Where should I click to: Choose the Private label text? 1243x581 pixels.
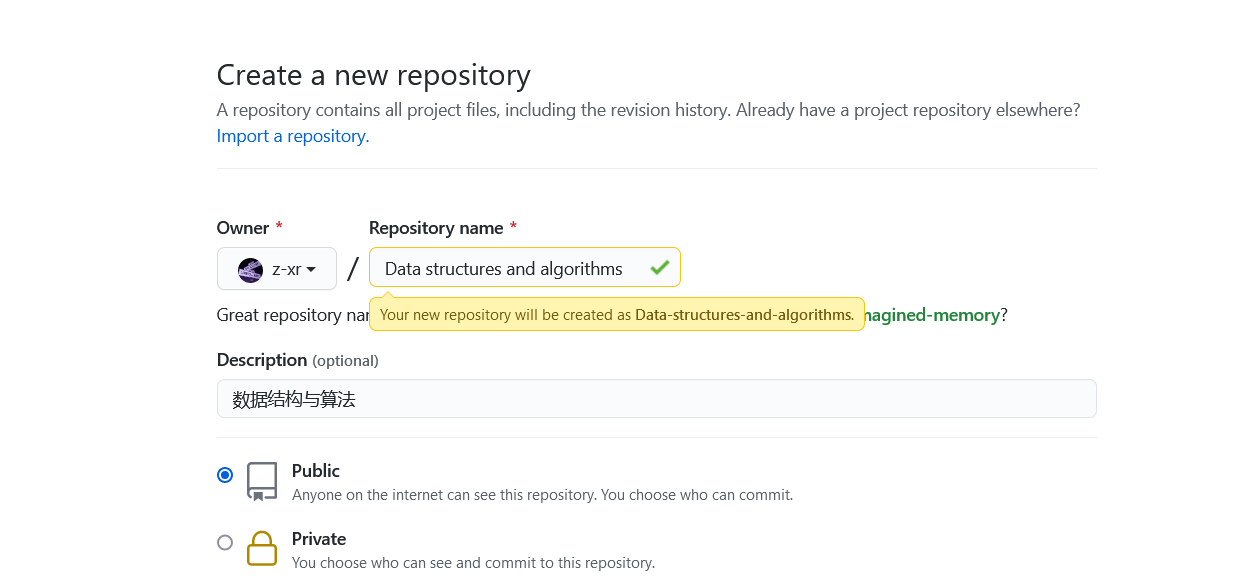[x=319, y=539]
